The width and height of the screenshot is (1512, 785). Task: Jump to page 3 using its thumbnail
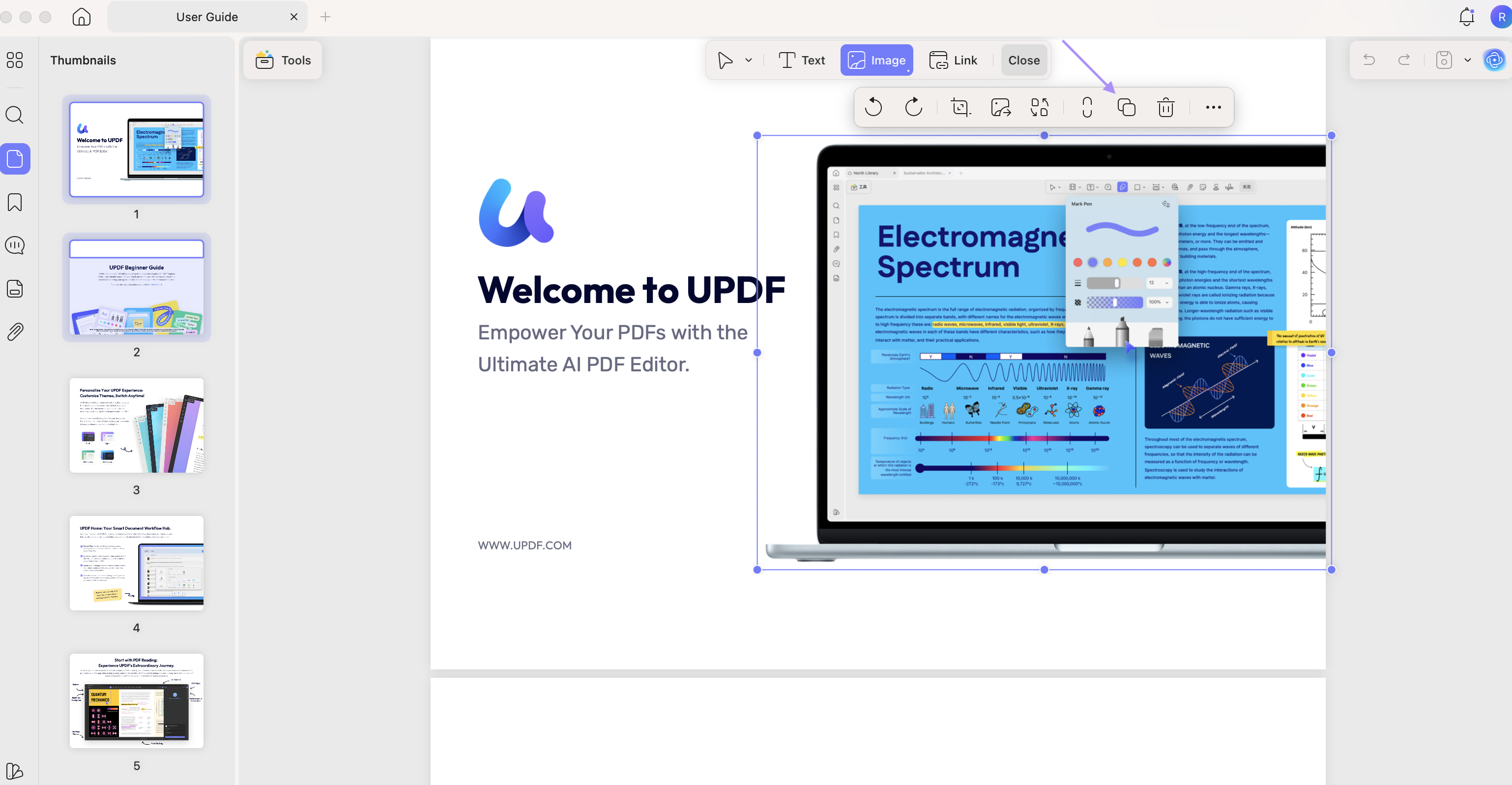click(x=137, y=425)
